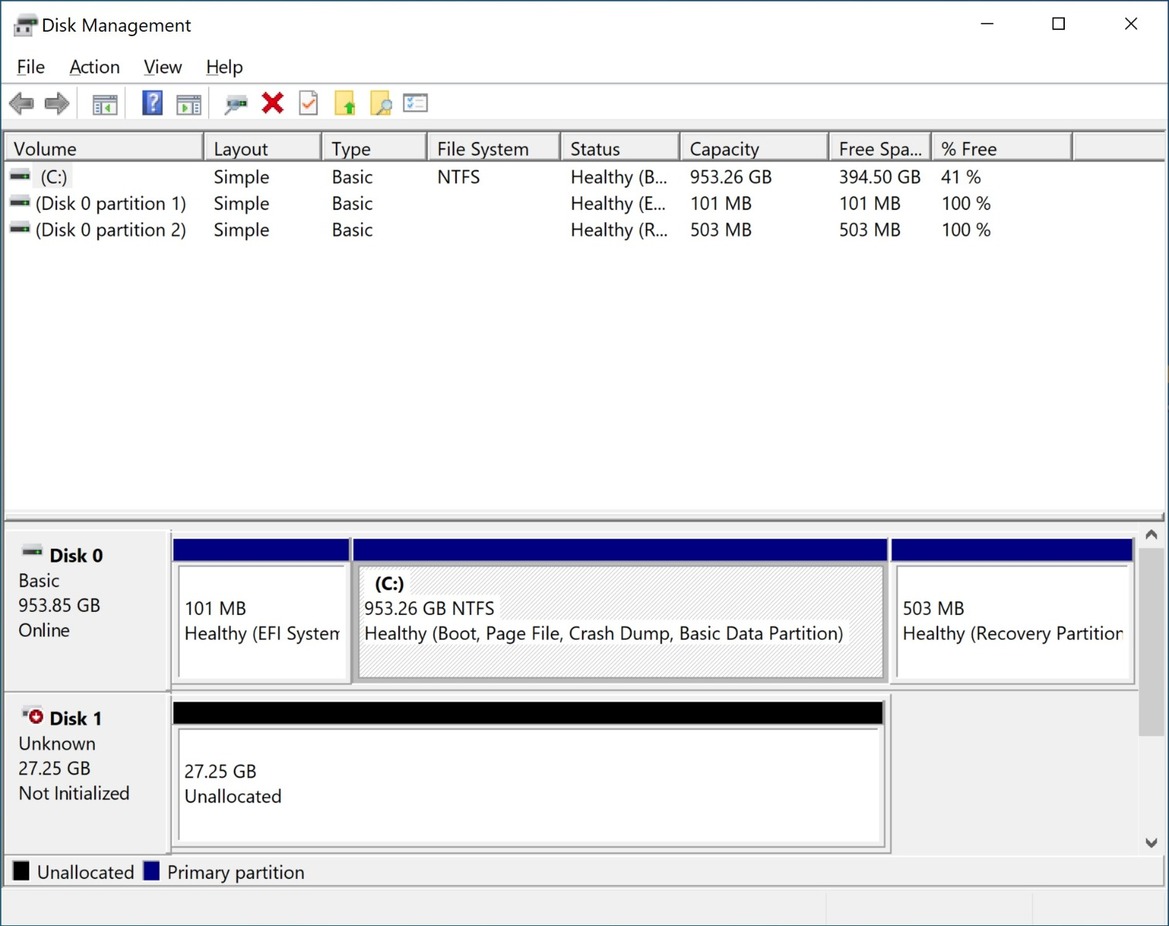The height and width of the screenshot is (926, 1169).
Task: Click the vertical scrollbar thumb in disk pane
Action: (1151, 641)
